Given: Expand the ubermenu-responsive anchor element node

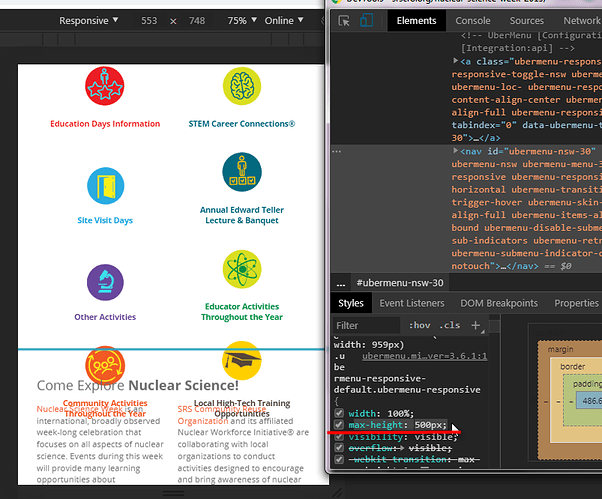Looking at the screenshot, I should tap(455, 61).
